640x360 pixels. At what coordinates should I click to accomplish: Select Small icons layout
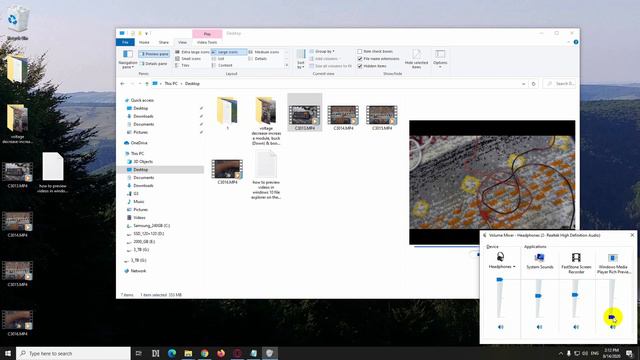(x=188, y=59)
